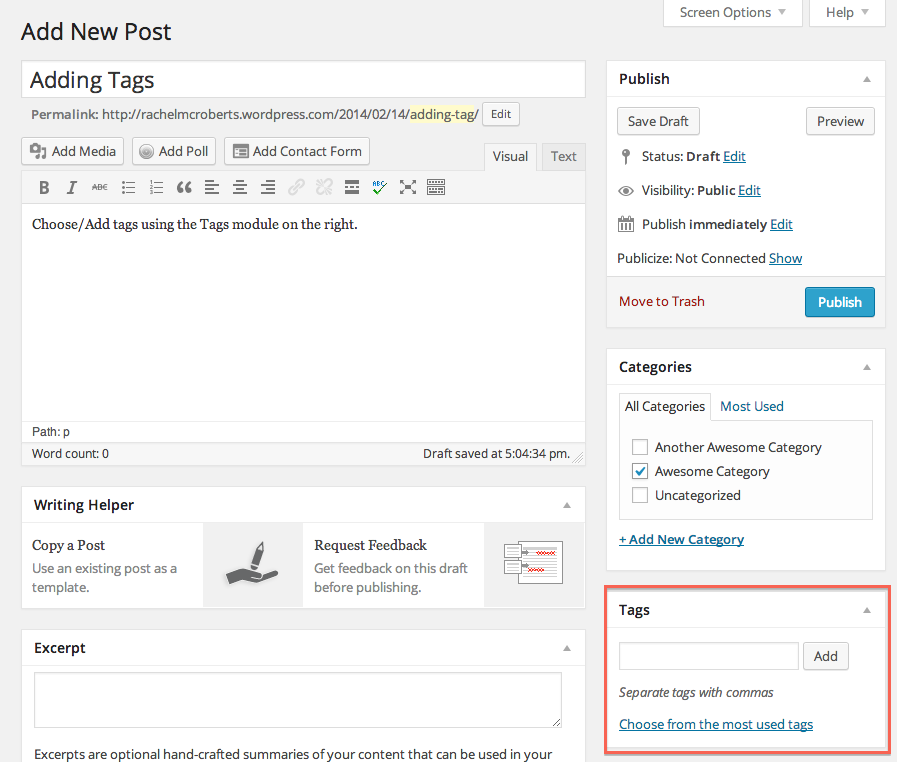Insert a bulleted list

128,187
